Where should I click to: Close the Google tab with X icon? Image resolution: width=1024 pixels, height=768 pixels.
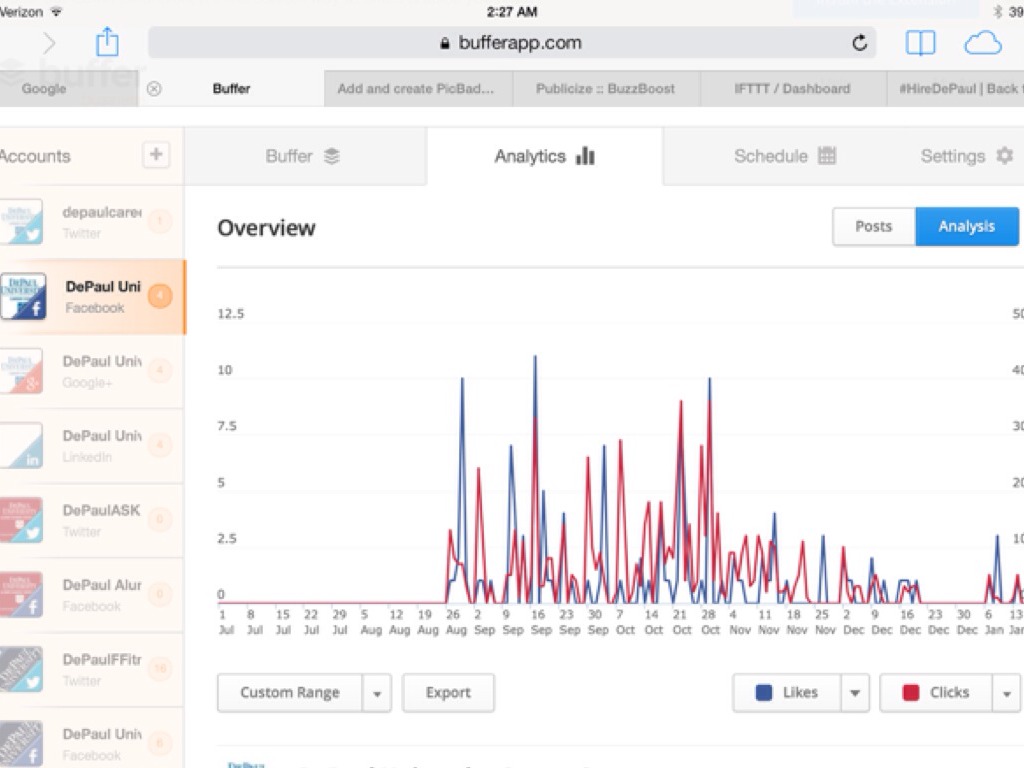[x=154, y=88]
